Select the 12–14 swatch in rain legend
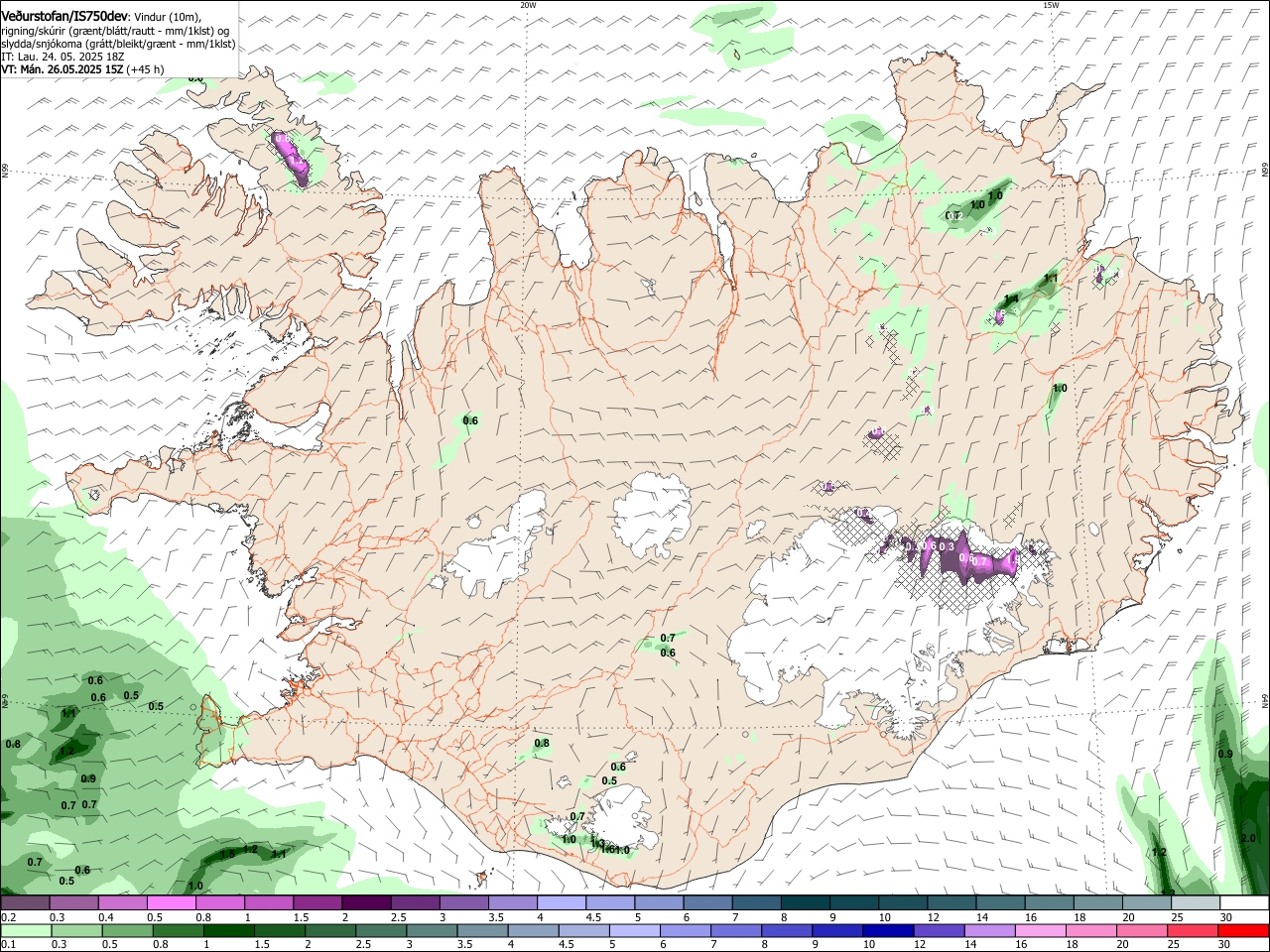This screenshot has height=952, width=1270. coord(939,931)
